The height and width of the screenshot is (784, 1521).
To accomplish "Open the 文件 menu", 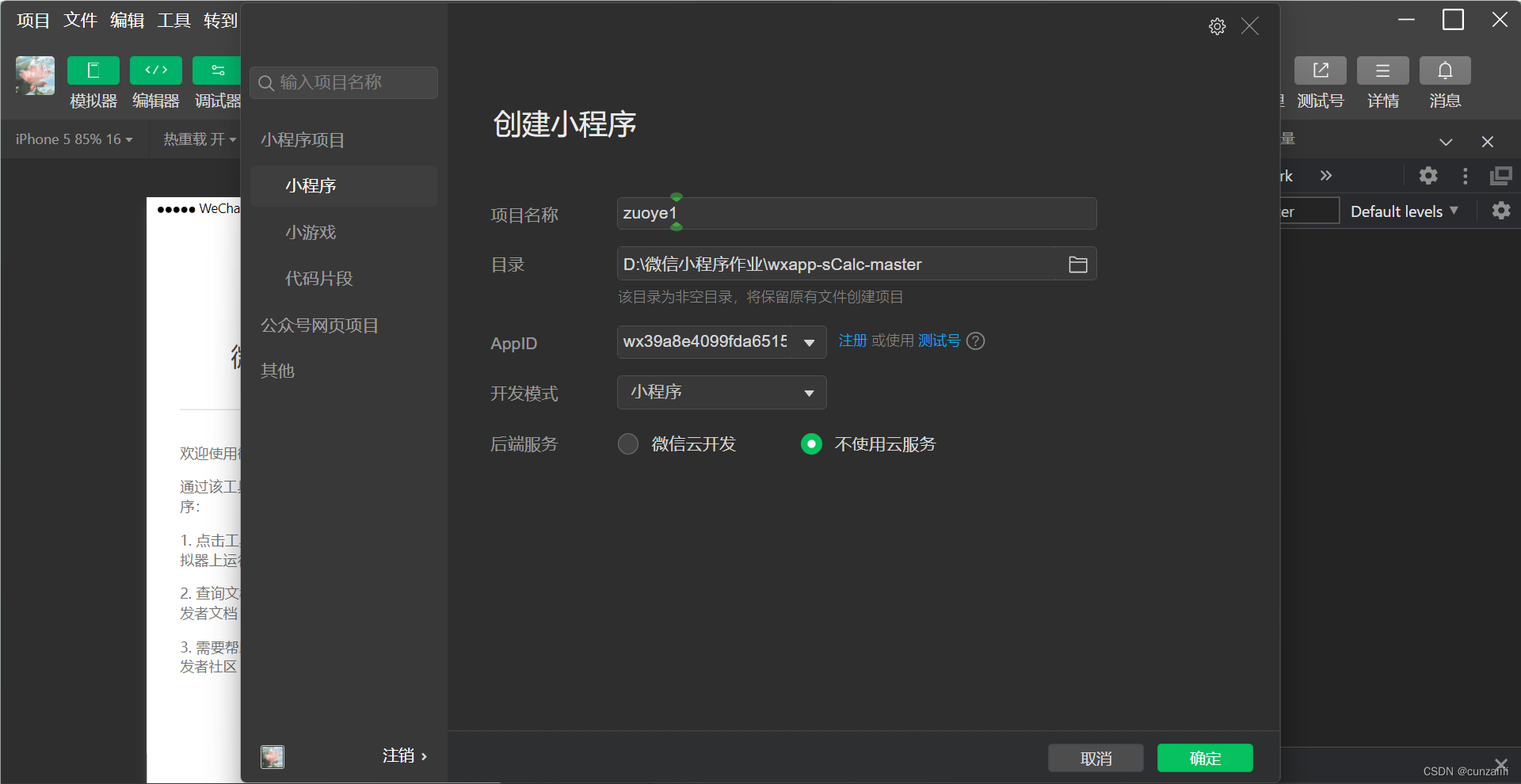I will [x=80, y=21].
